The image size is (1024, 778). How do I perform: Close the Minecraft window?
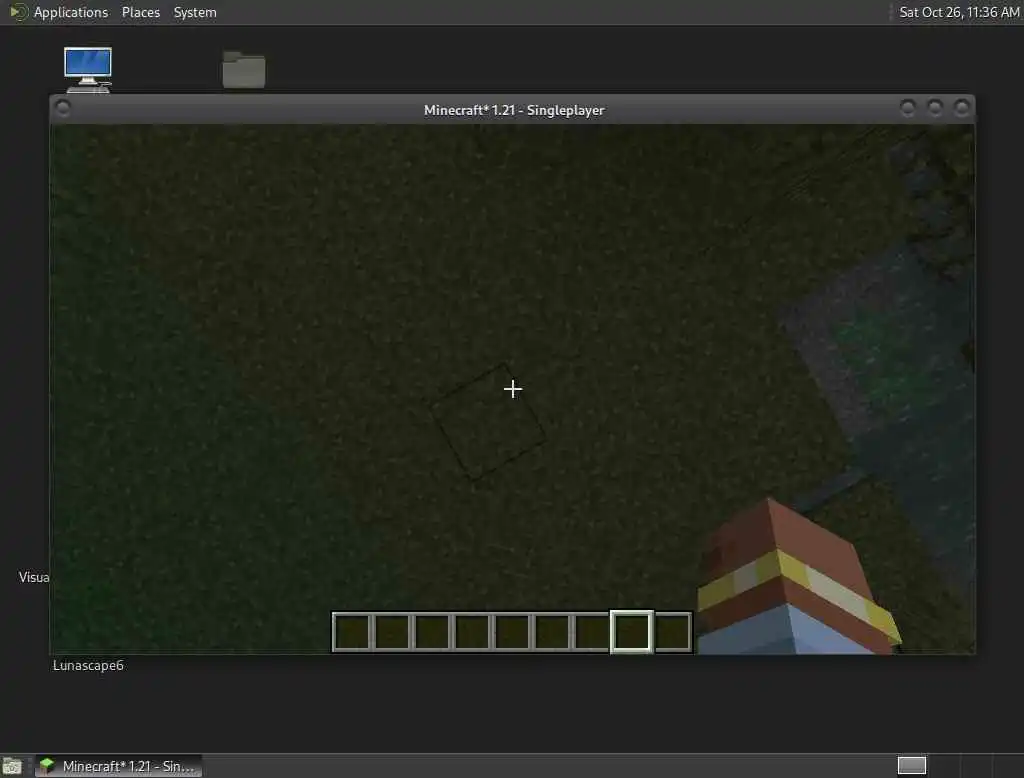(x=961, y=108)
